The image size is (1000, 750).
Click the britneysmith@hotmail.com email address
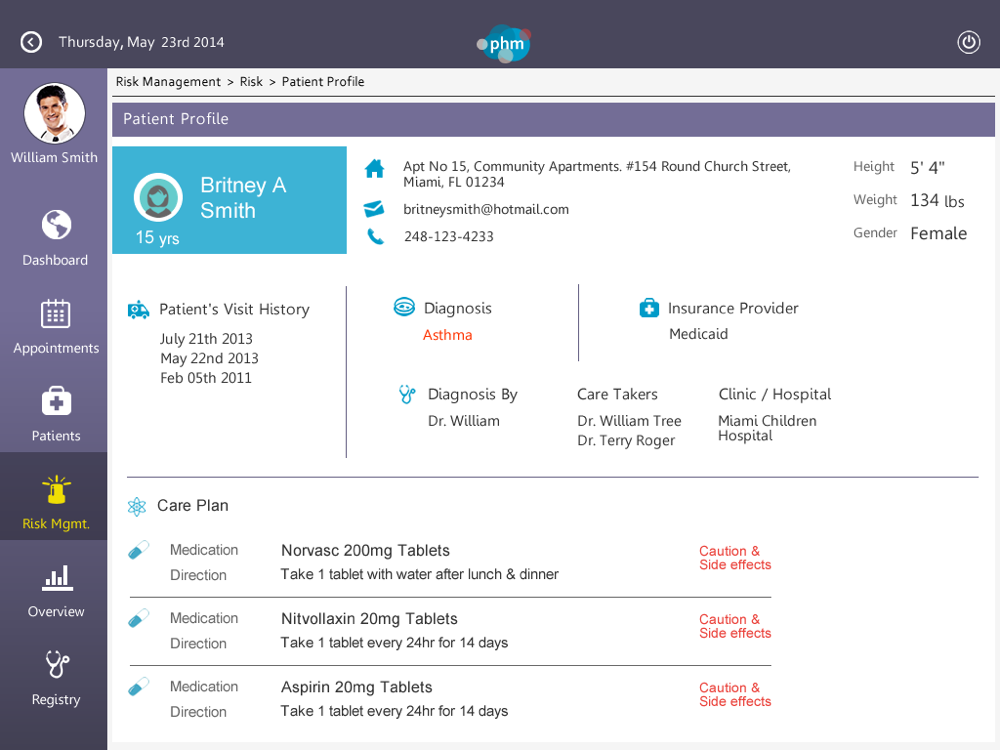pos(486,209)
